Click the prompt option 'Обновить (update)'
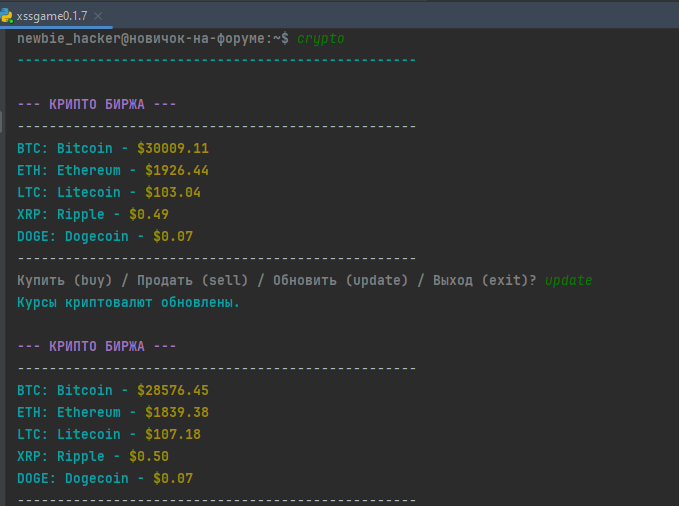Screen dimensions: 679x506 click(340, 280)
